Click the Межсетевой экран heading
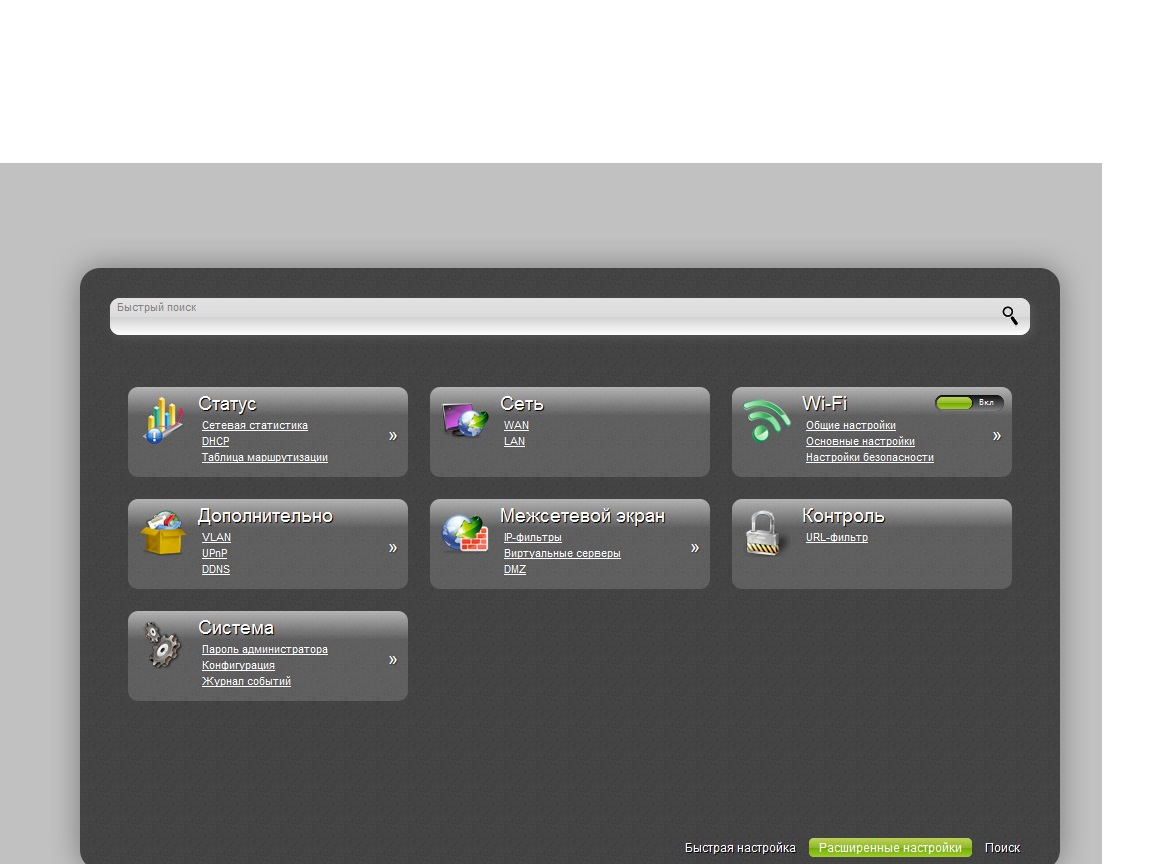Image resolution: width=1152 pixels, height=864 pixels. 582,516
